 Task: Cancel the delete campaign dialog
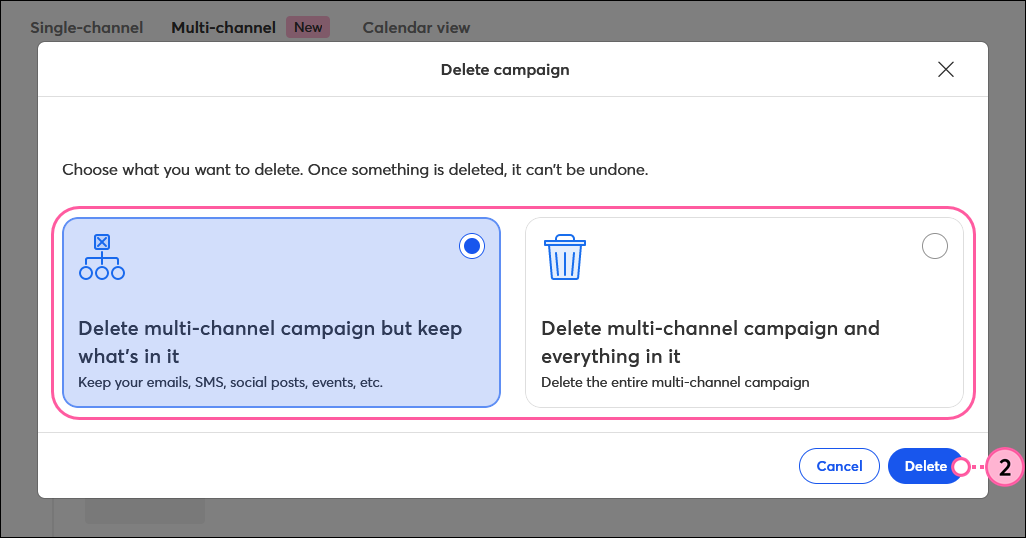click(839, 466)
